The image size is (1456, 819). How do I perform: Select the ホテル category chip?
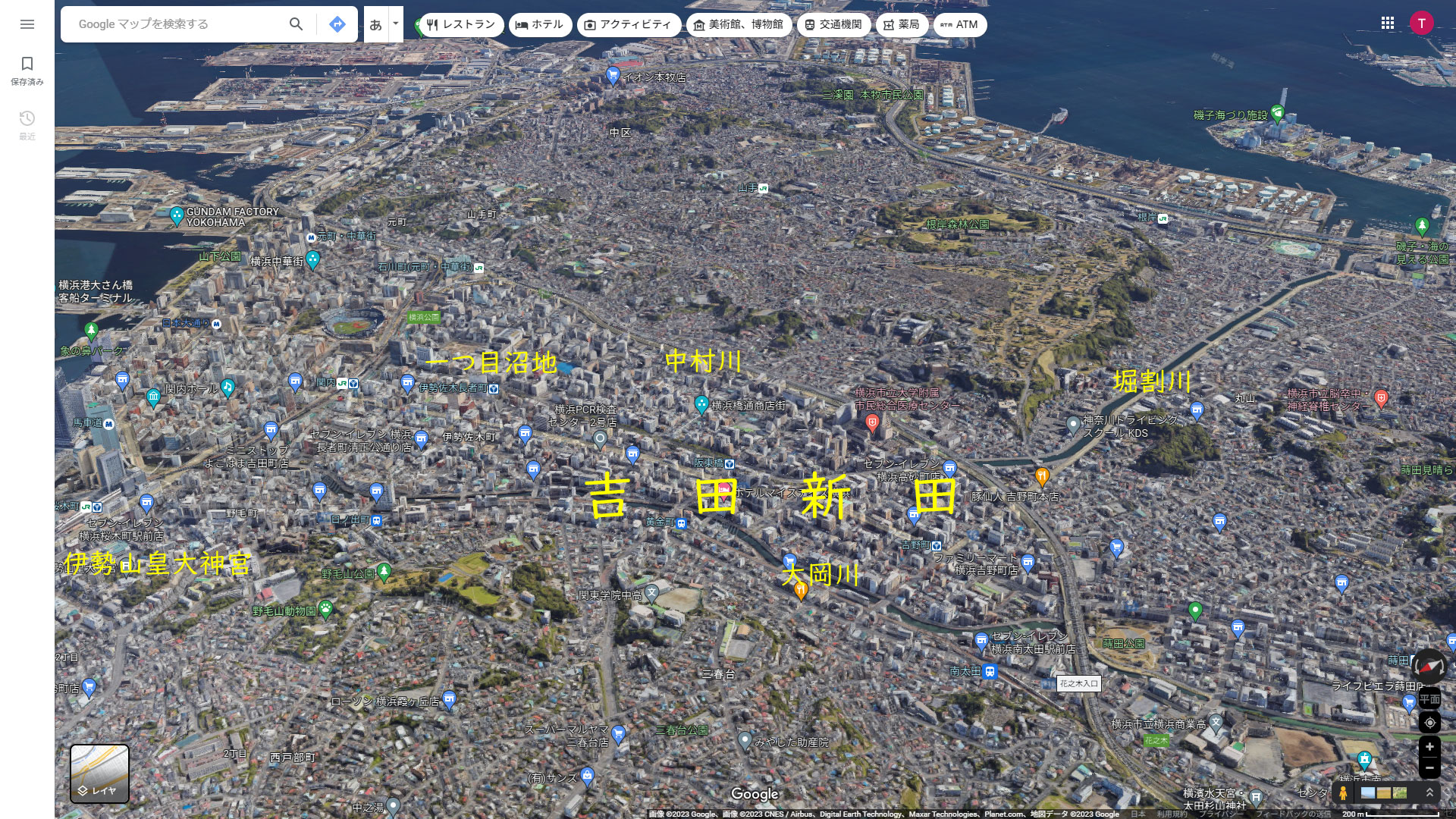[539, 24]
